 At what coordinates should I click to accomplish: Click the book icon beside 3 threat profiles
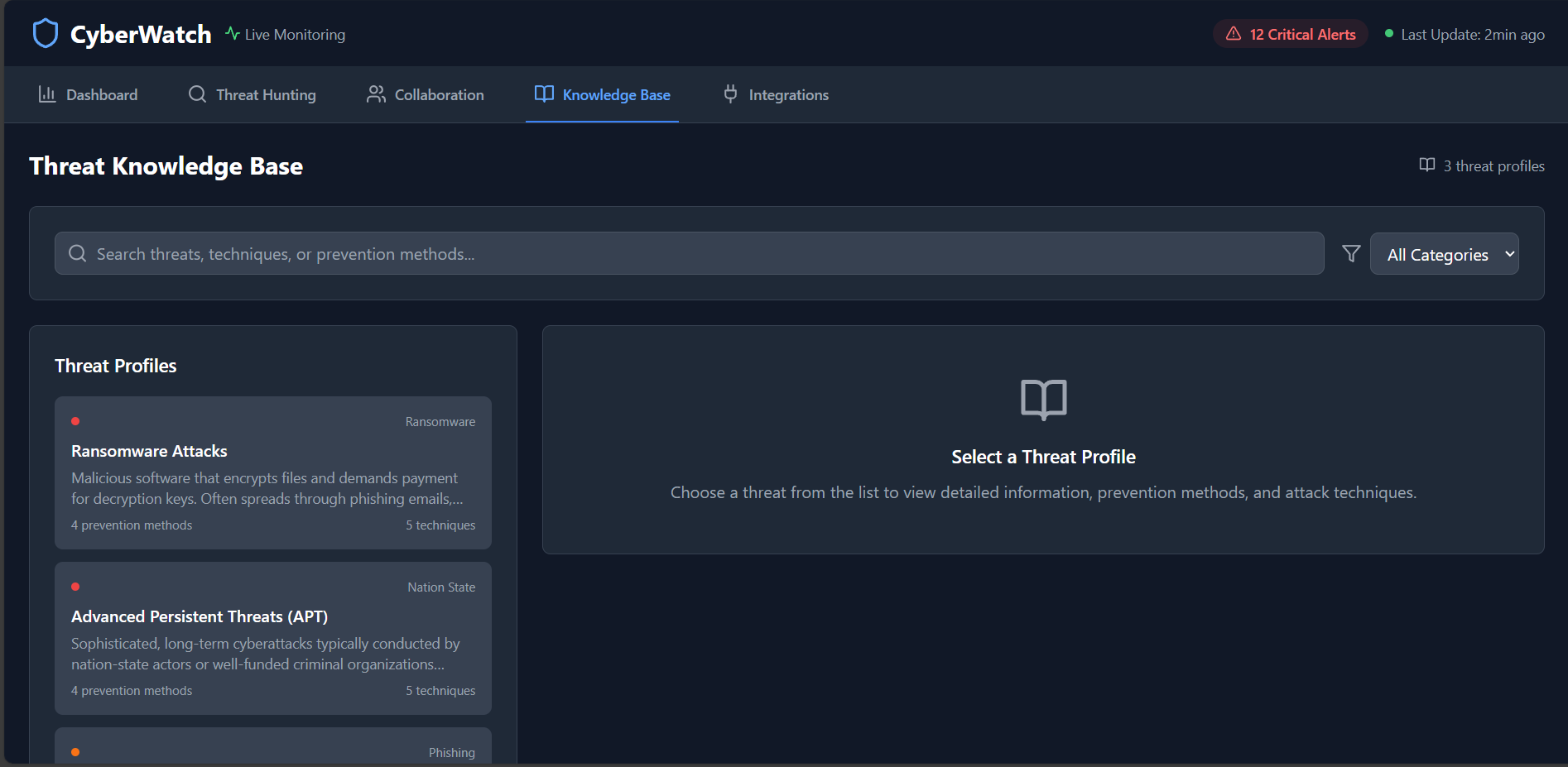1427,165
